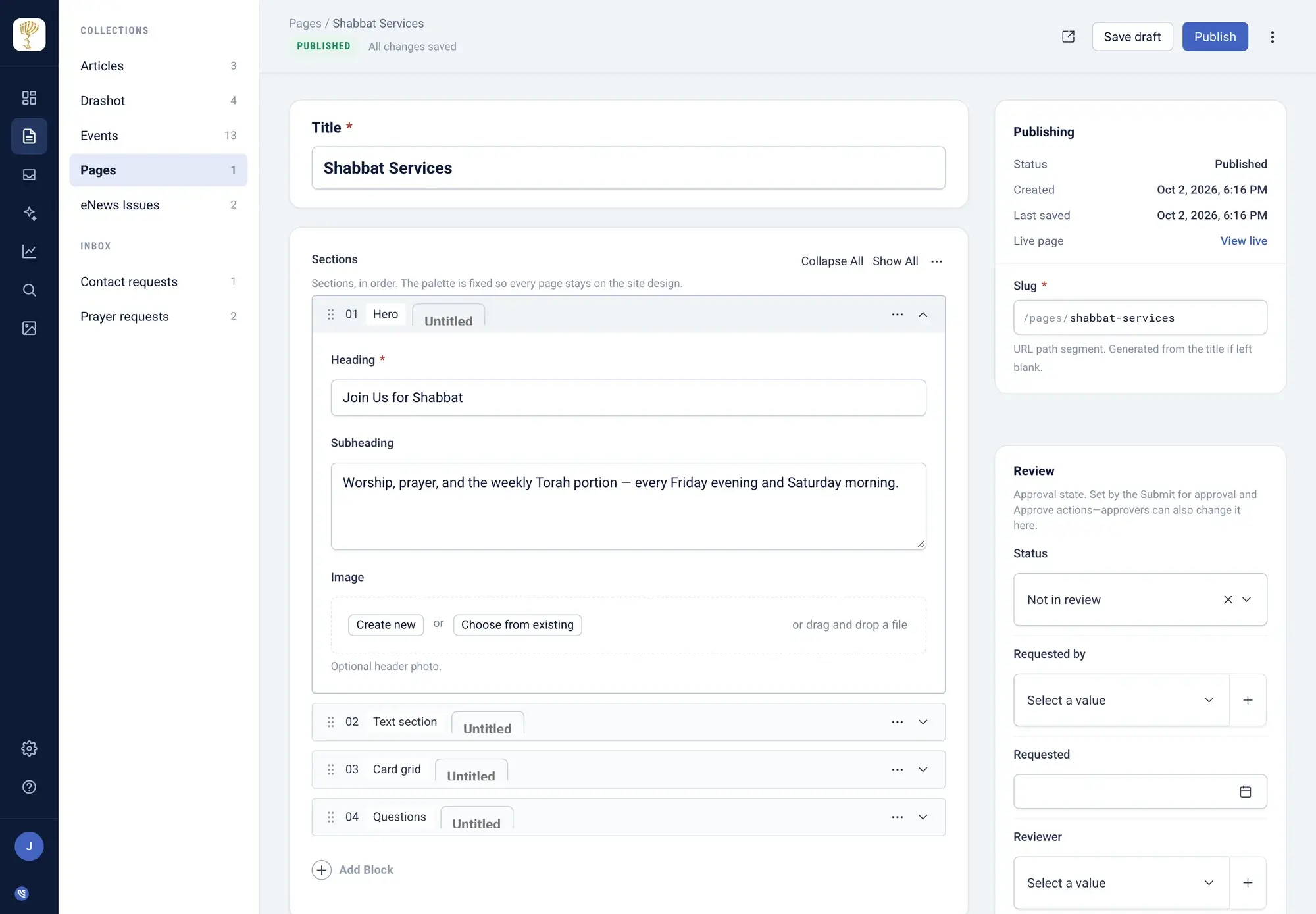Open the media library image icon
The height and width of the screenshot is (914, 1316).
coord(29,328)
